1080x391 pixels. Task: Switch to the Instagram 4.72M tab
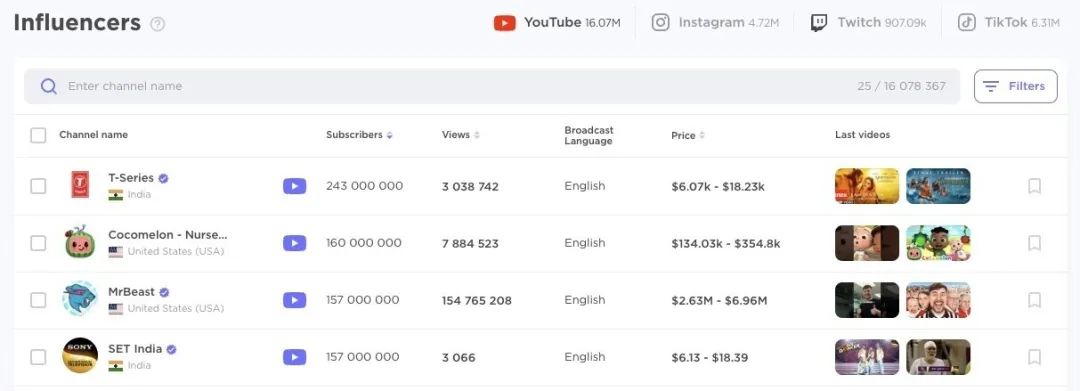[x=715, y=23]
